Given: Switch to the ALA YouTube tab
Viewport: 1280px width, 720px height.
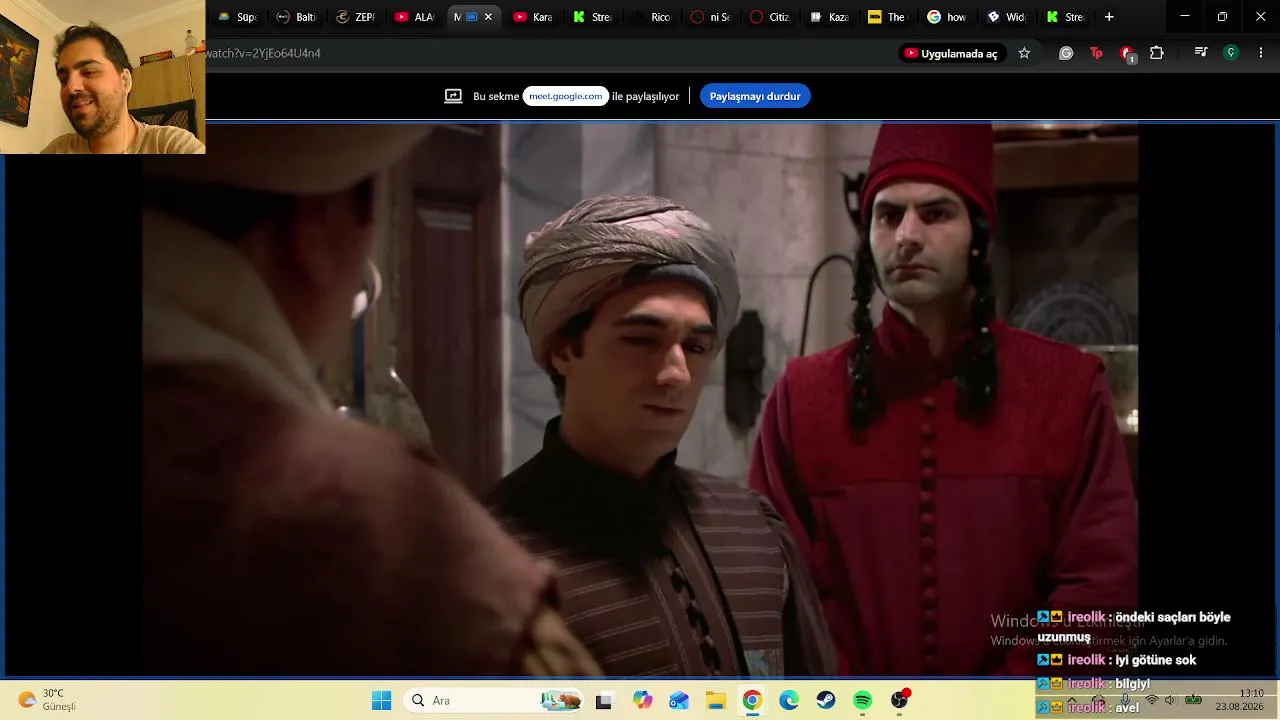Looking at the screenshot, I should [414, 17].
